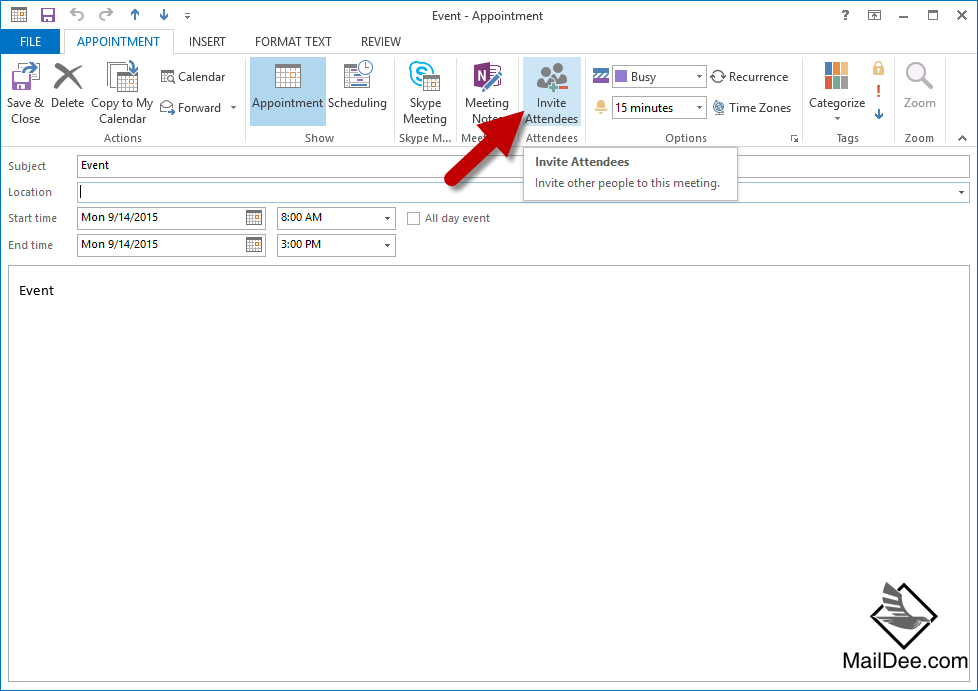Screen dimensions: 978x691
Task: Enable the All day event checkbox
Action: pyautogui.click(x=414, y=218)
